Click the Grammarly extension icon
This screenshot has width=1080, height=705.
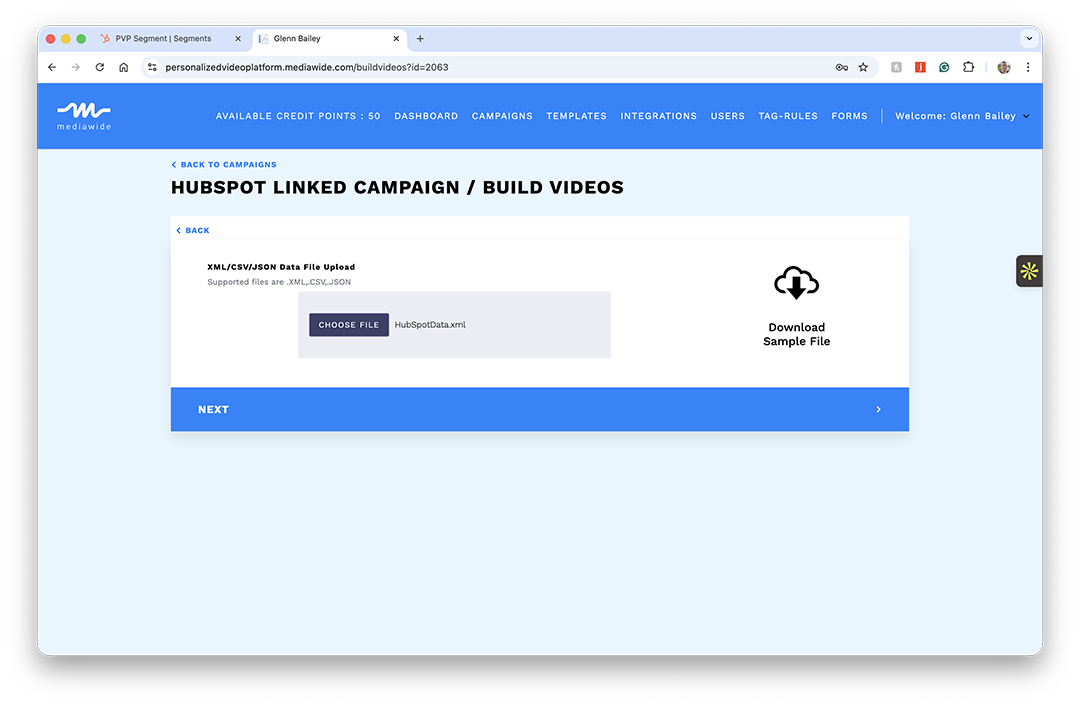944,67
